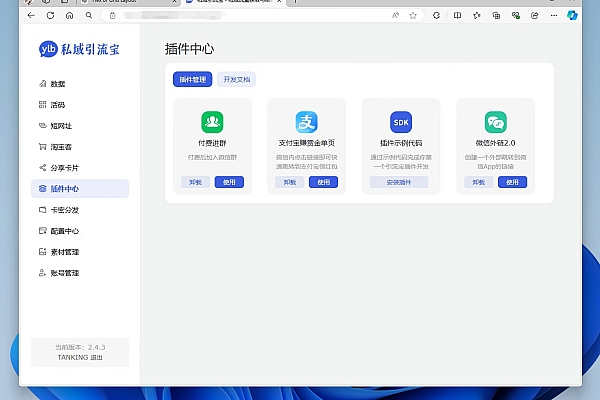
Task: Close the first inactive browser tab
Action: point(174,2)
